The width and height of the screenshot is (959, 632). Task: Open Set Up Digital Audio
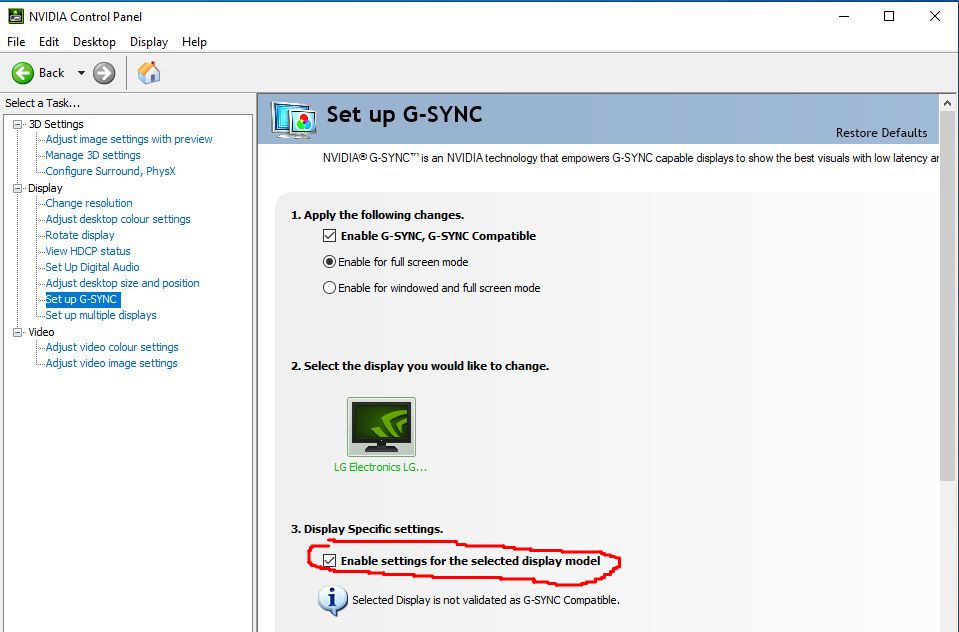tap(92, 267)
